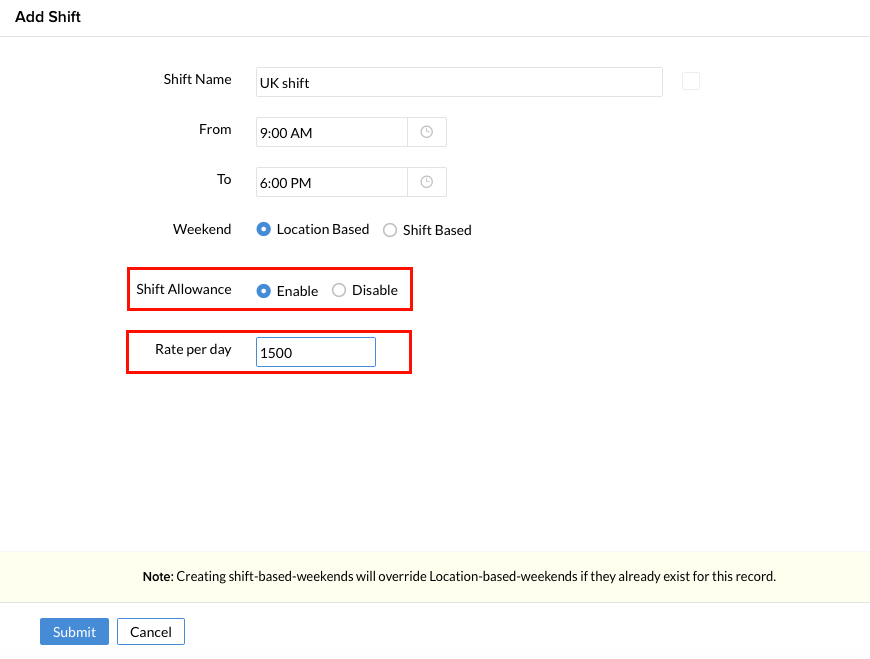Select Location Based weekend option
The image size is (870, 659).
264,229
